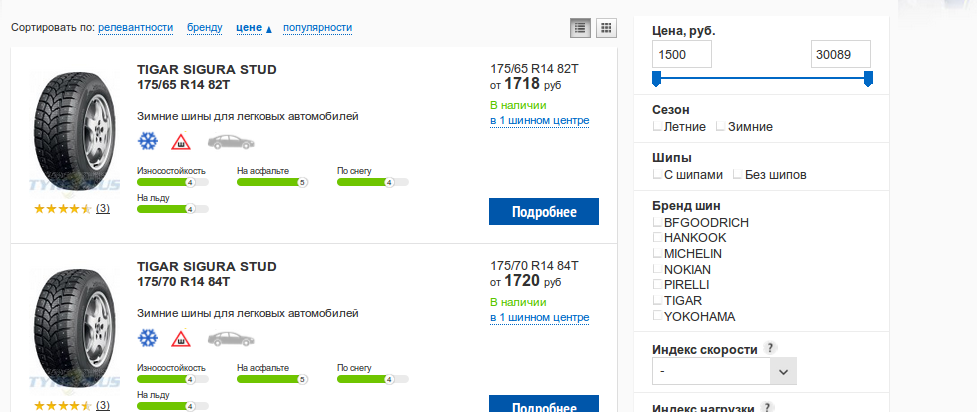977x412 pixels.
Task: Click price 1718 руб text
Action: 527,84
